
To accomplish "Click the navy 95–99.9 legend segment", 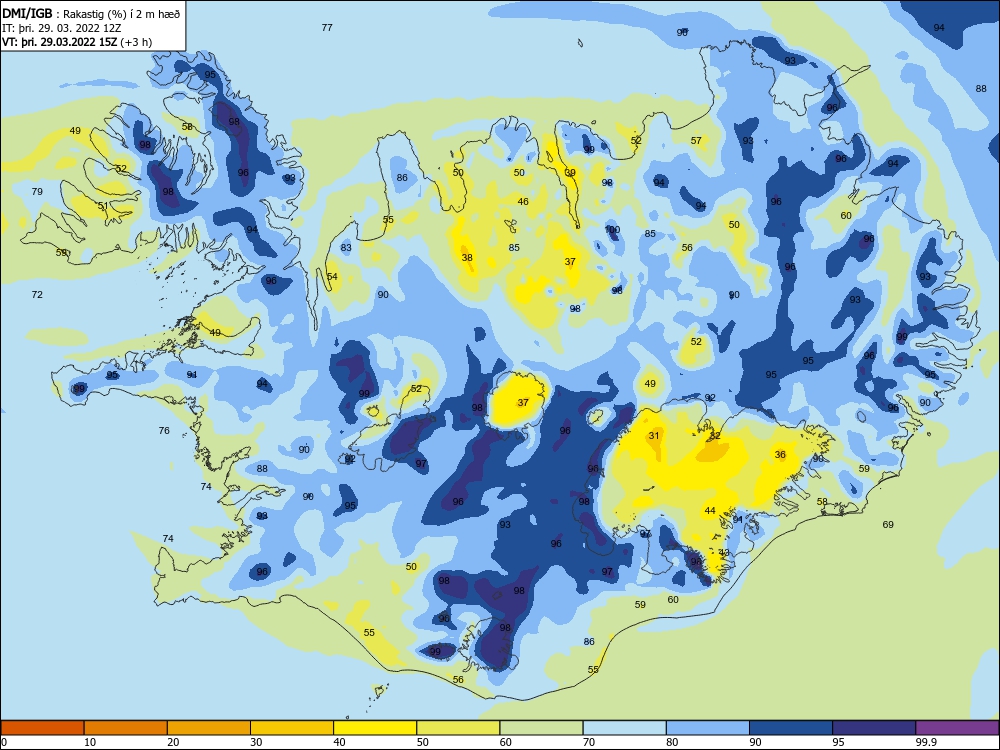I will 874,728.
